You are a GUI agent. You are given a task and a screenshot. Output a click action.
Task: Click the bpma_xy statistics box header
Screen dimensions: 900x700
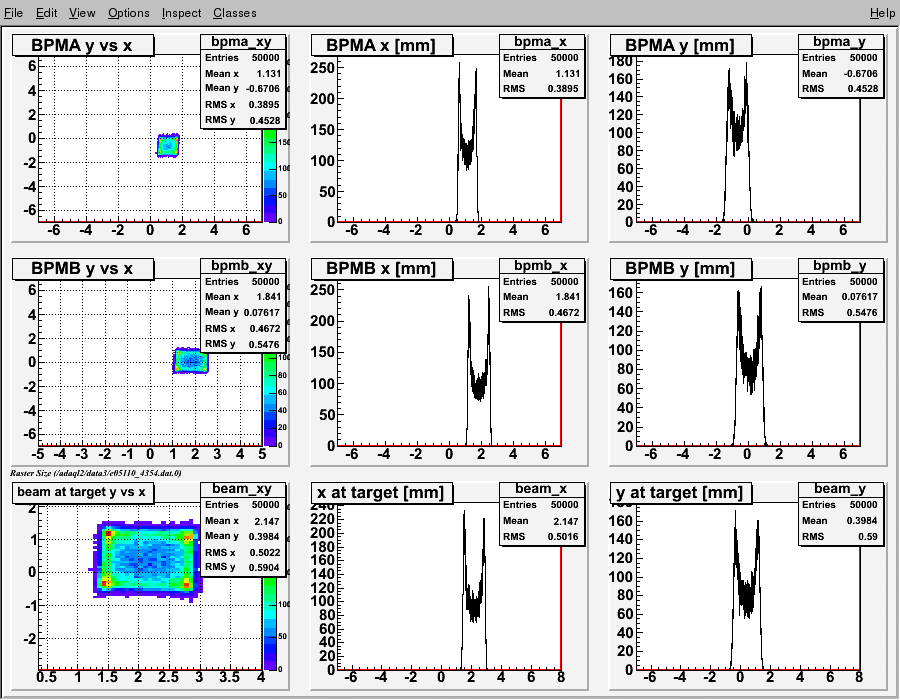[243, 42]
